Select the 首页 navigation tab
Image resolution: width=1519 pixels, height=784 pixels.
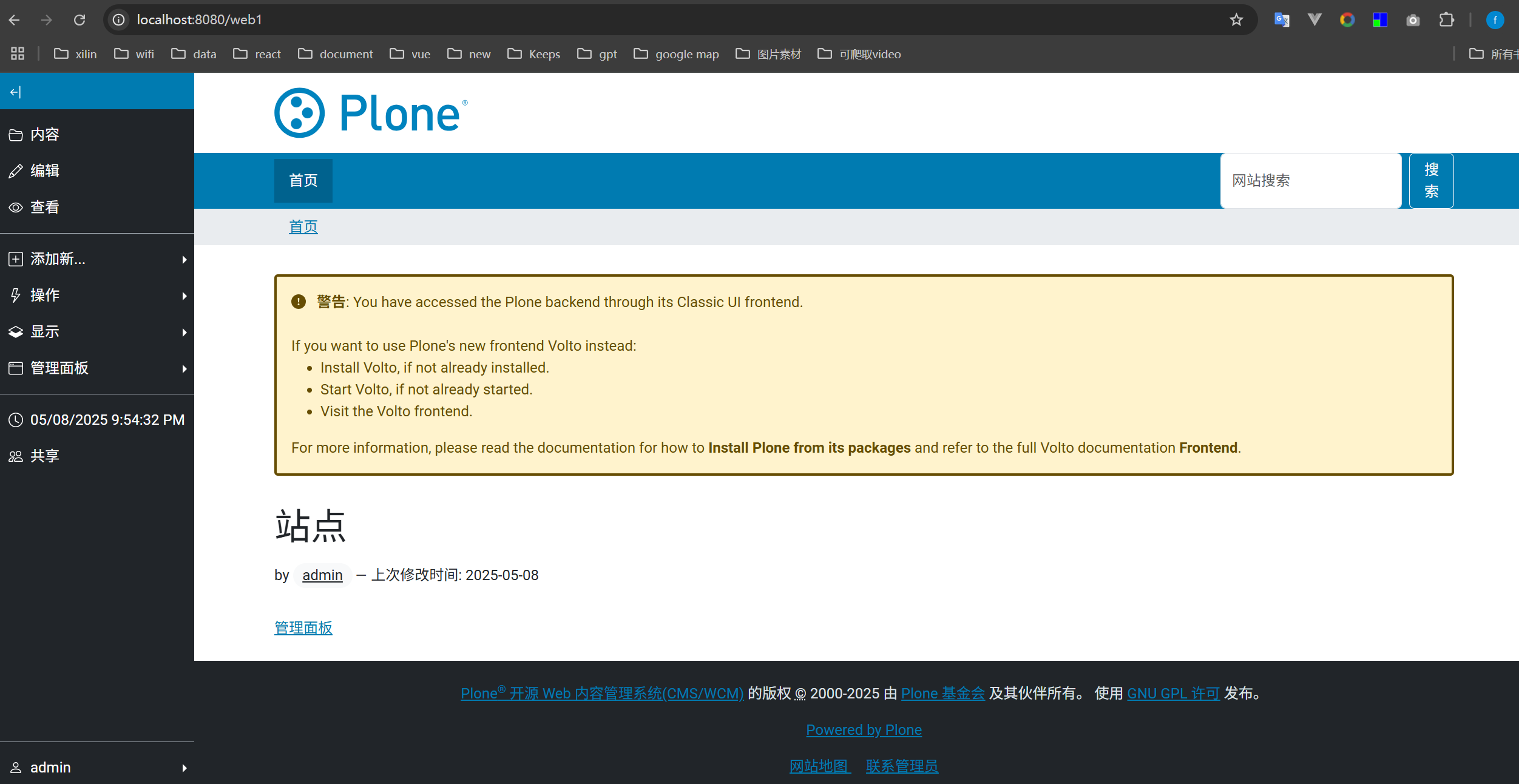click(303, 181)
